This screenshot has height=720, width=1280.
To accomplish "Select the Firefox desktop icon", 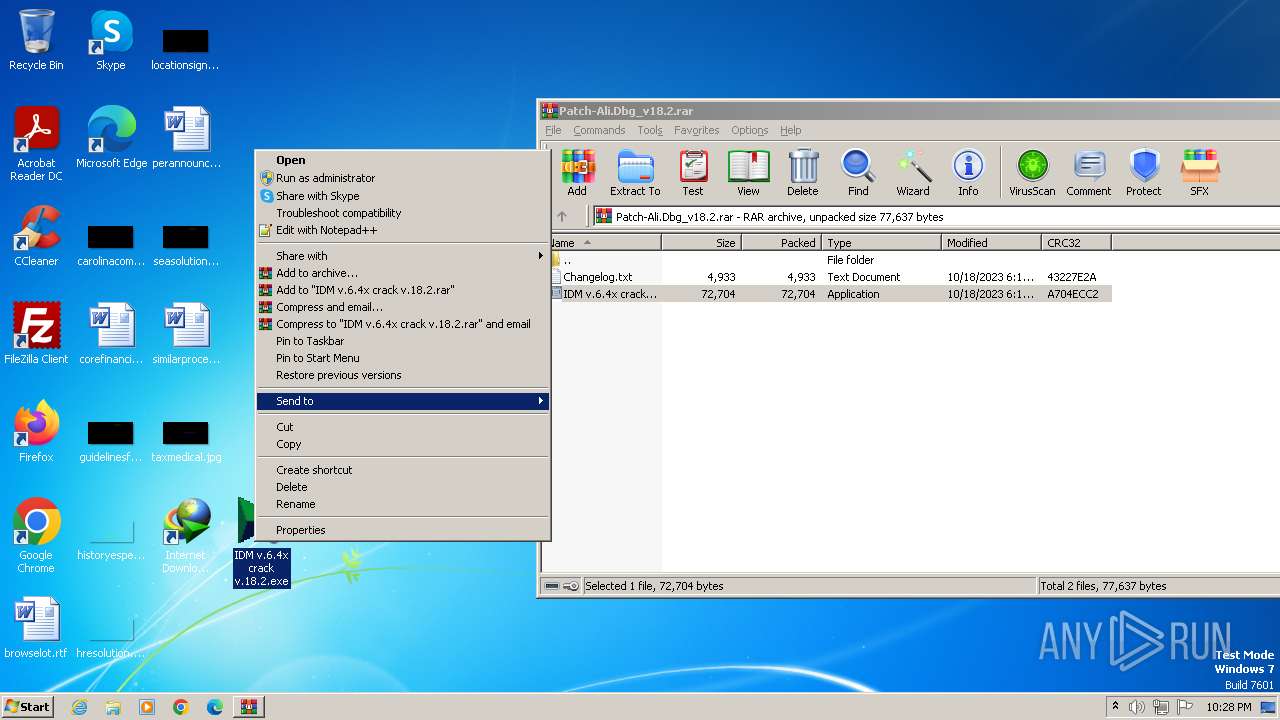I will click(36, 431).
